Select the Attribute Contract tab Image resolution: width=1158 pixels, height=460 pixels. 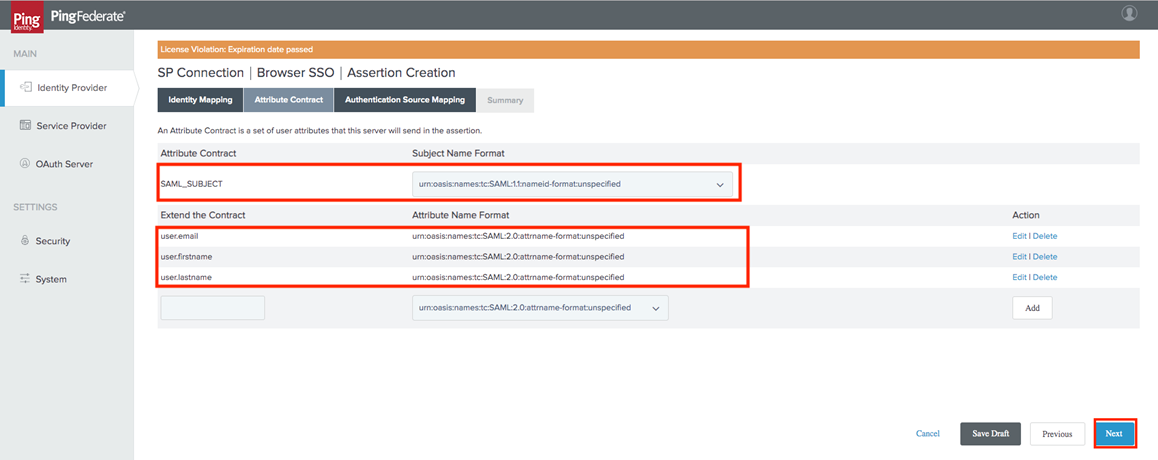tap(289, 100)
